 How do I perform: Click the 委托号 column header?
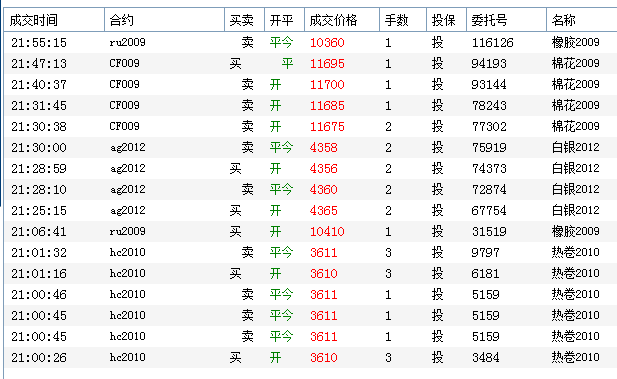coord(506,20)
